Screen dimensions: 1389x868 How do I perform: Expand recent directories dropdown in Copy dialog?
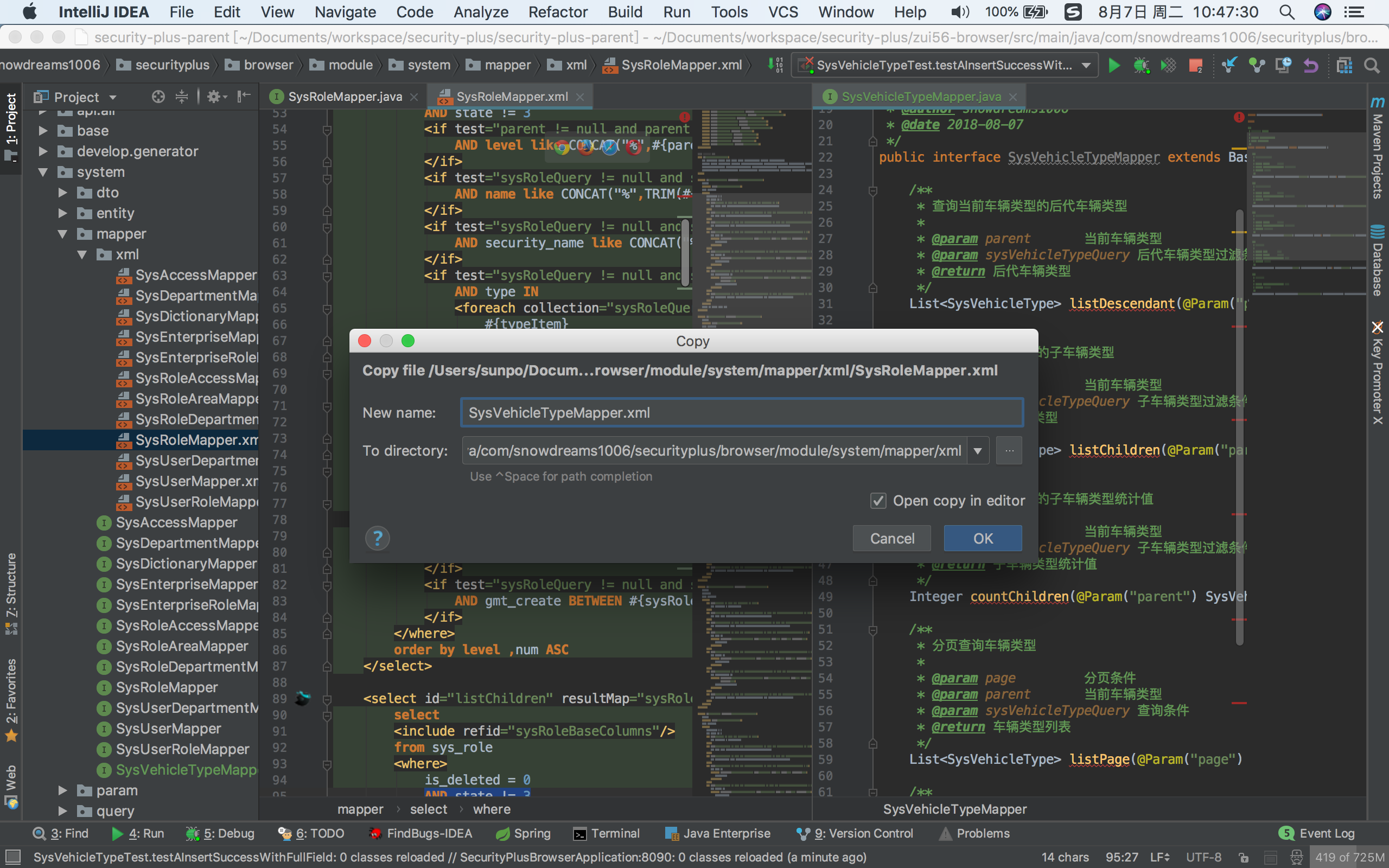(x=978, y=451)
